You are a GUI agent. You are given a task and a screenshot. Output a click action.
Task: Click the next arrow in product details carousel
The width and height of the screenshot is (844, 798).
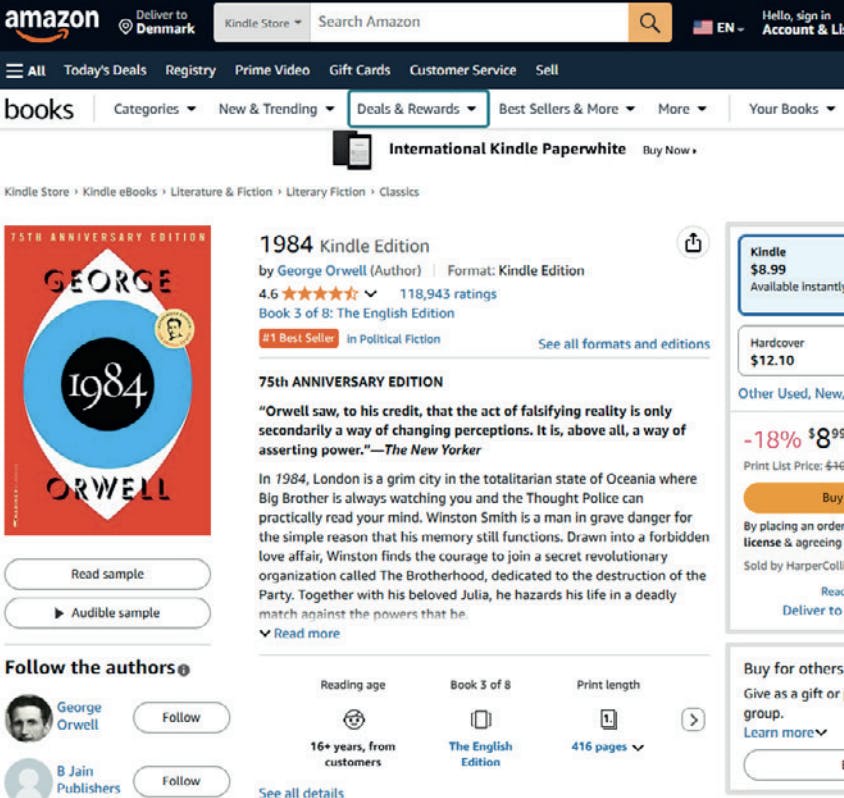coord(693,719)
